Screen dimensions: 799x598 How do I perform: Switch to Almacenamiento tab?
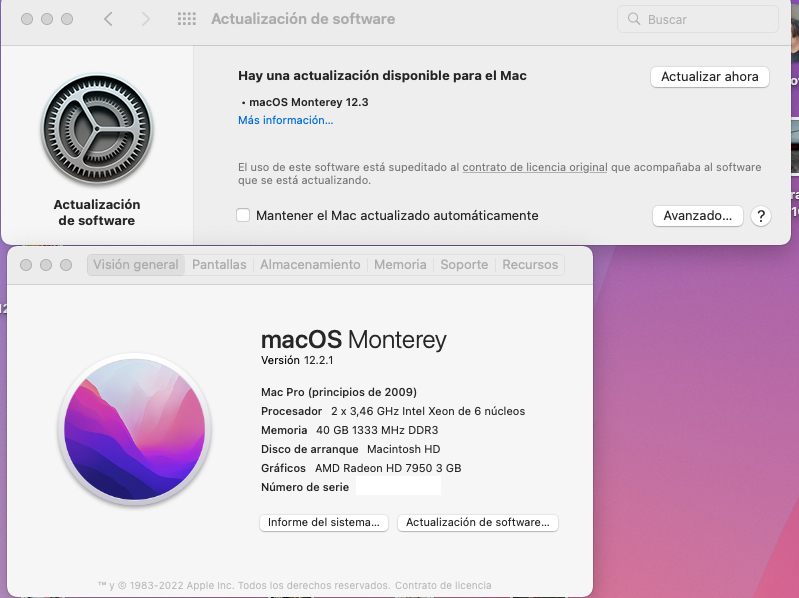(310, 265)
